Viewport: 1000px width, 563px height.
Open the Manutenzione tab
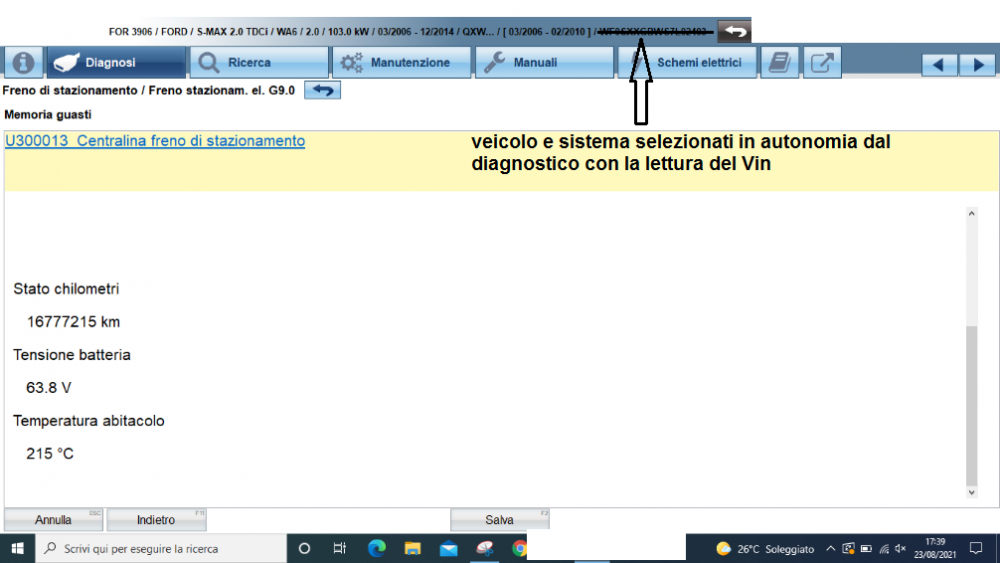point(402,62)
